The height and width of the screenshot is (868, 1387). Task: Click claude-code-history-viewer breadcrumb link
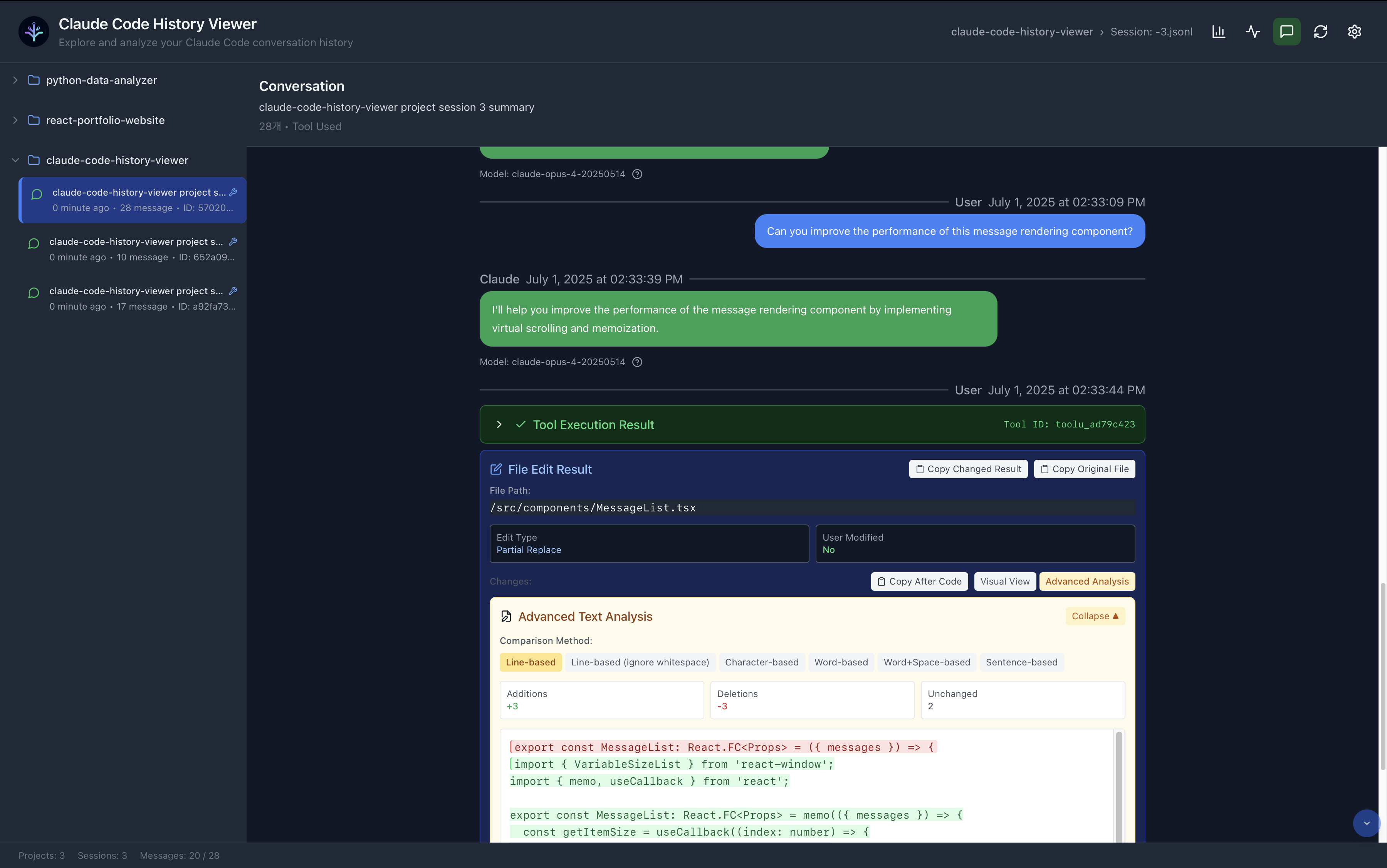(1022, 32)
